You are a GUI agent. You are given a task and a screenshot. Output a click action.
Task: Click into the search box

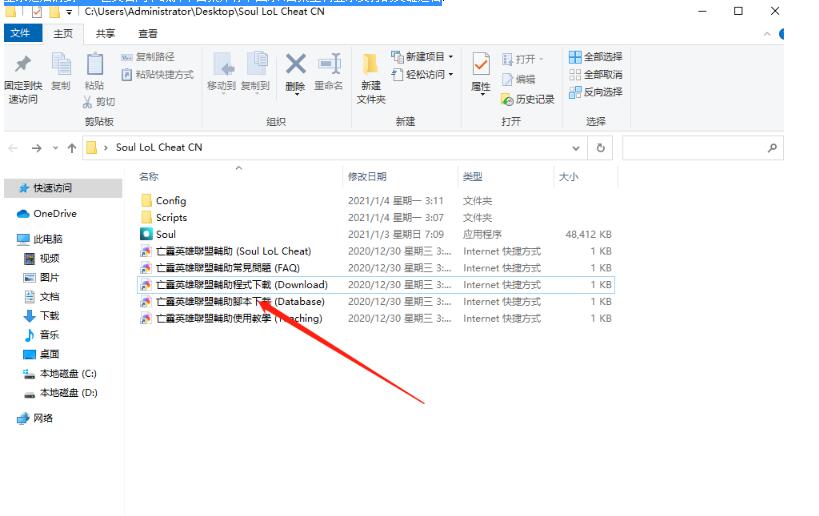click(703, 148)
